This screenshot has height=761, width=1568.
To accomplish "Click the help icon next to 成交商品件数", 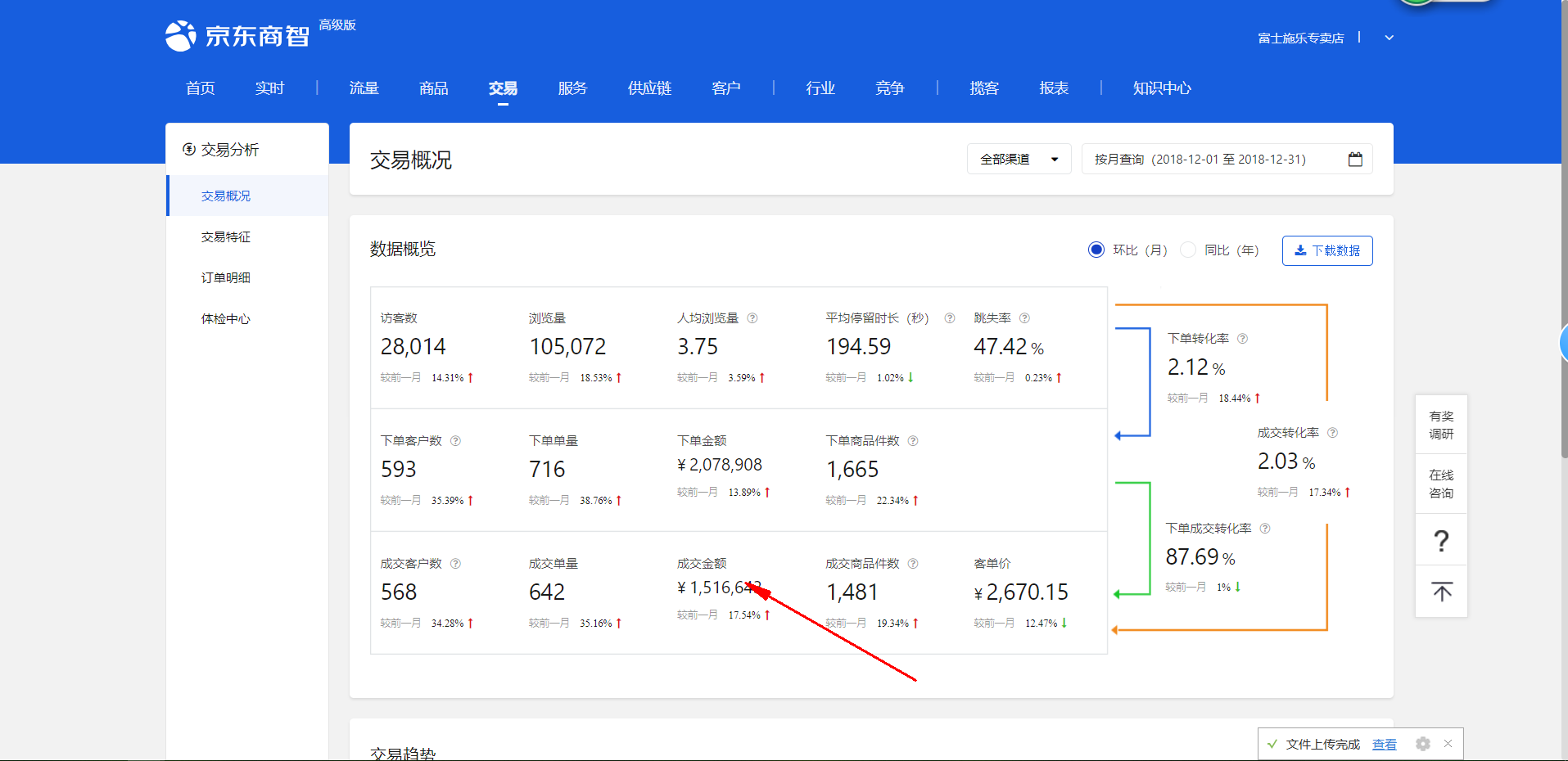I will pos(913,564).
